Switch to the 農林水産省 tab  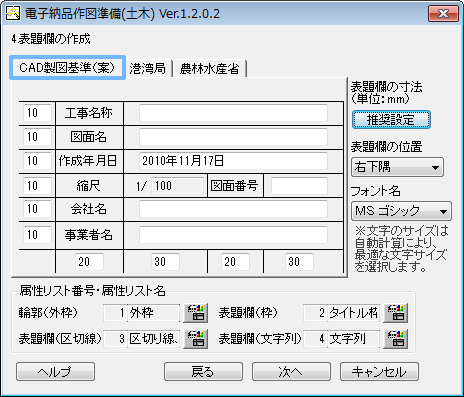pyautogui.click(x=209, y=69)
